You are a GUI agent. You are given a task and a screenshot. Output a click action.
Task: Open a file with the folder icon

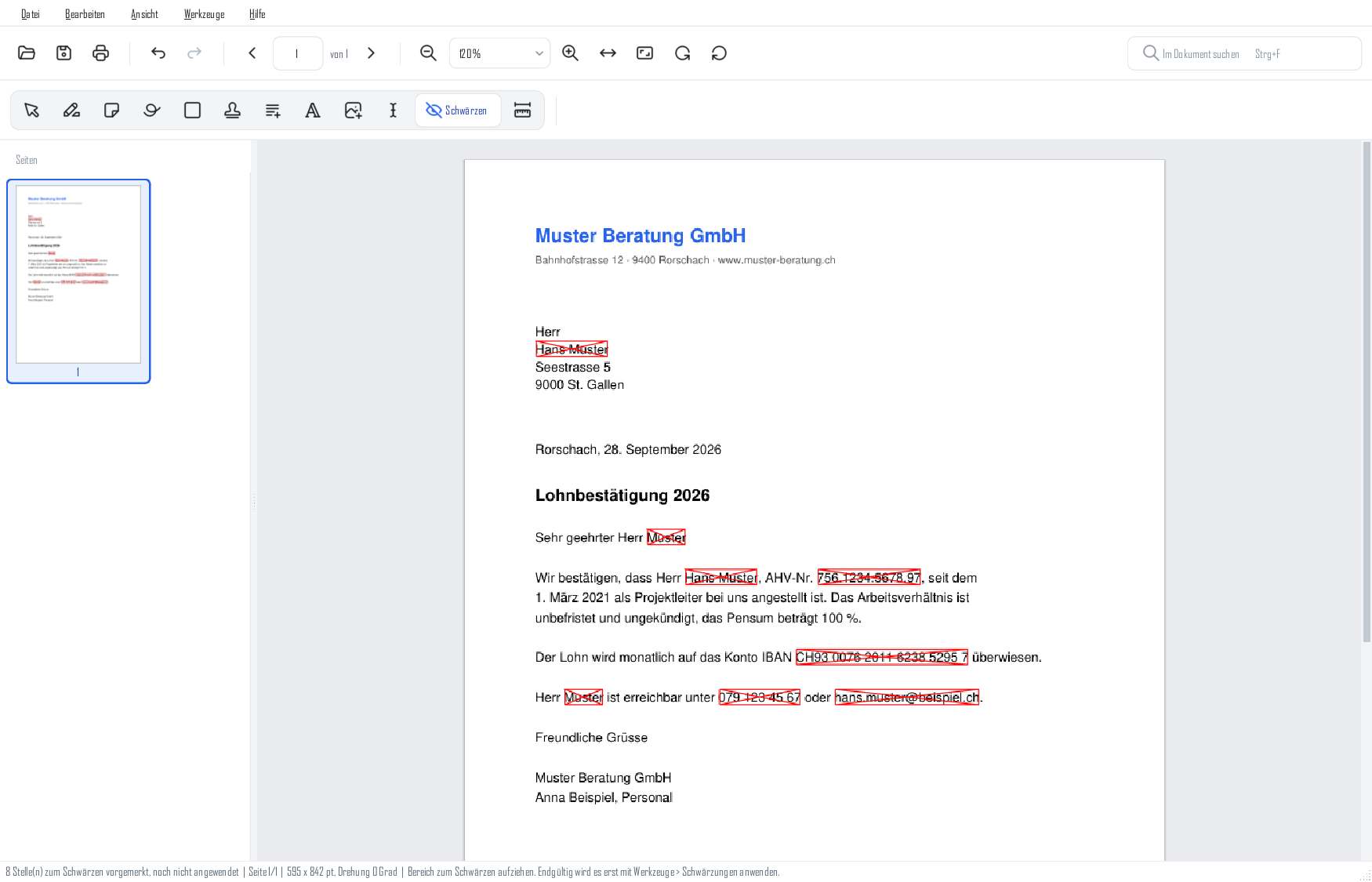(27, 53)
